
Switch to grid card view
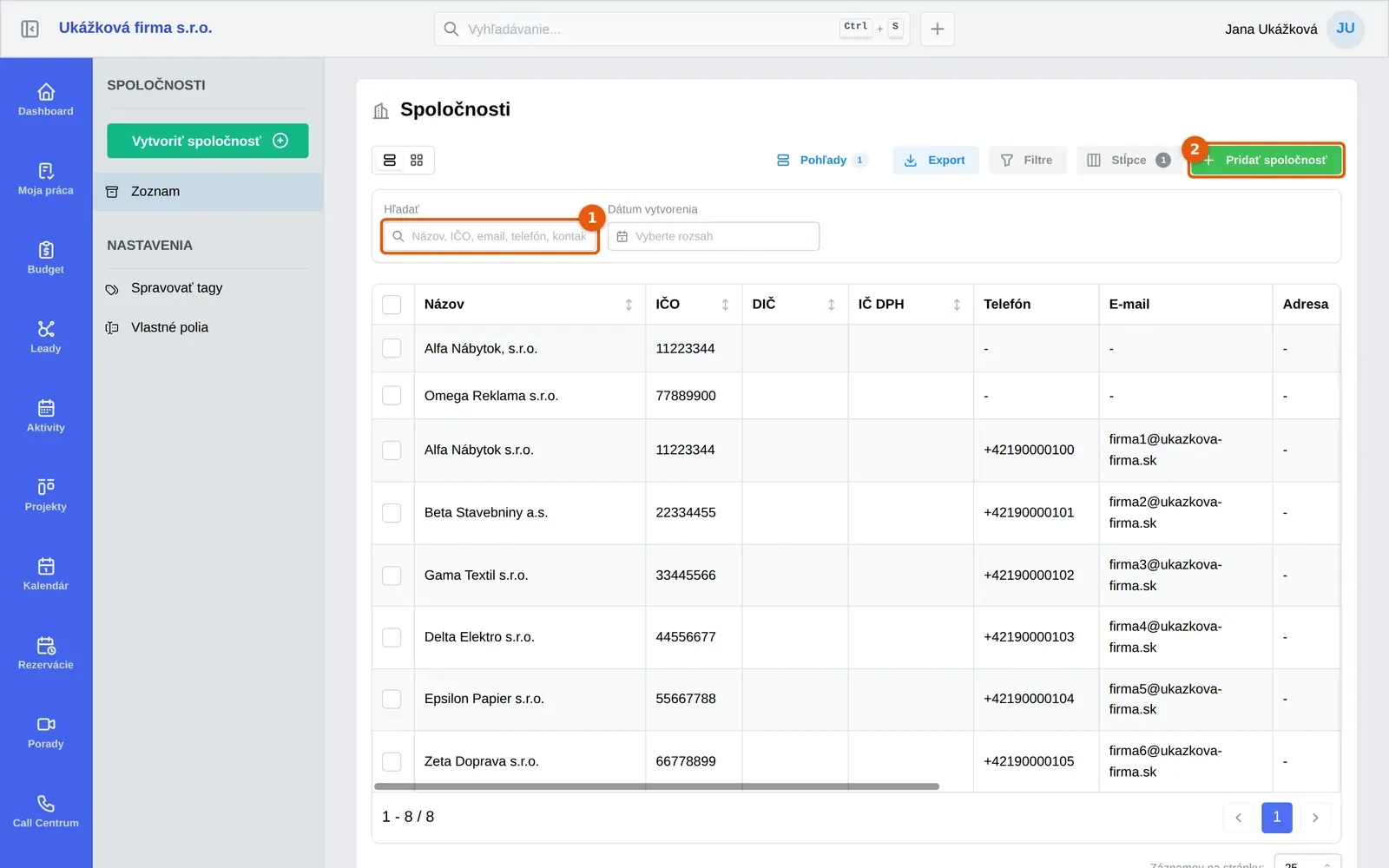(x=417, y=160)
